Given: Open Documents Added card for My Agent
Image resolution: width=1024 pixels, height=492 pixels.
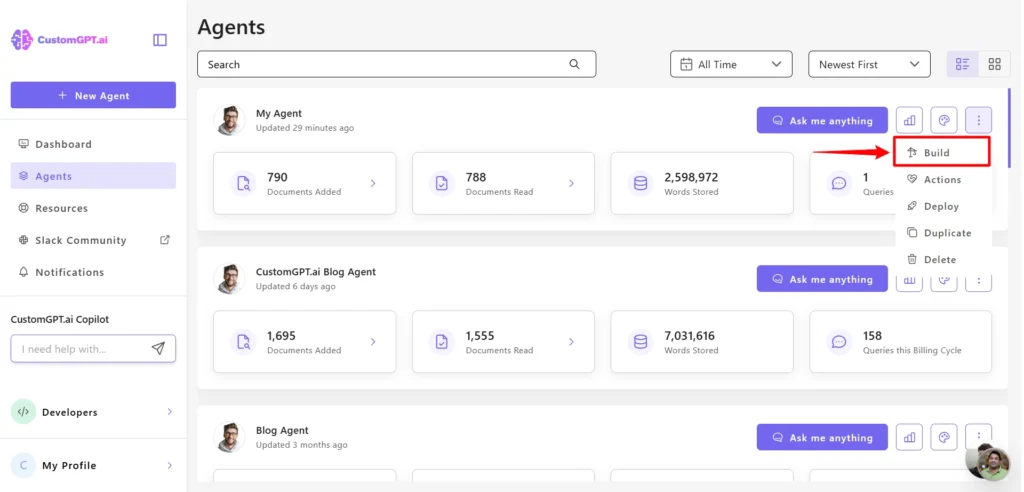Looking at the screenshot, I should tap(305, 183).
